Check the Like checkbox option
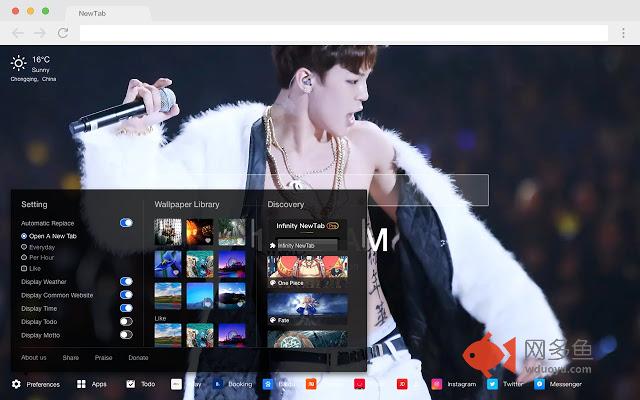The width and height of the screenshot is (640, 400). [x=24, y=268]
